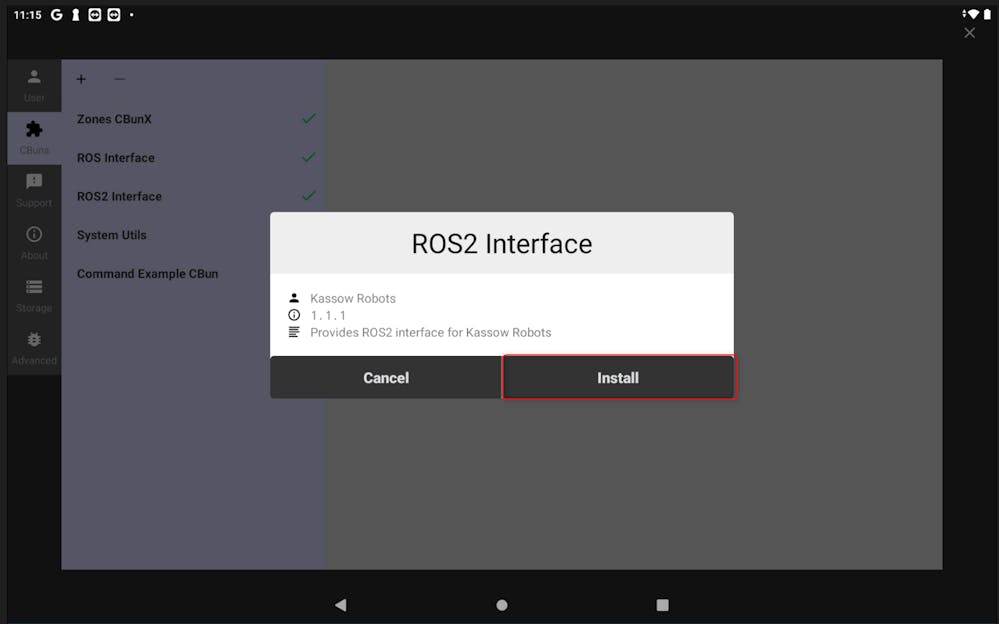Image resolution: width=999 pixels, height=624 pixels.
Task: Tap the Android recent apps square button
Action: click(663, 605)
